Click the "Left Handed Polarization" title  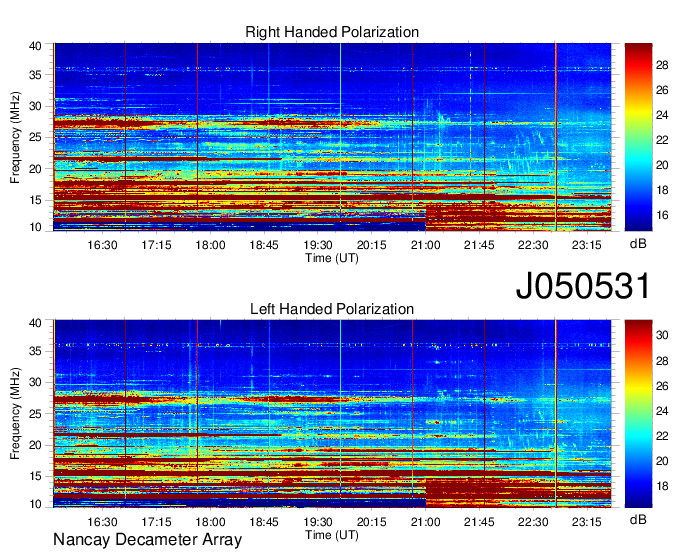[x=332, y=309]
